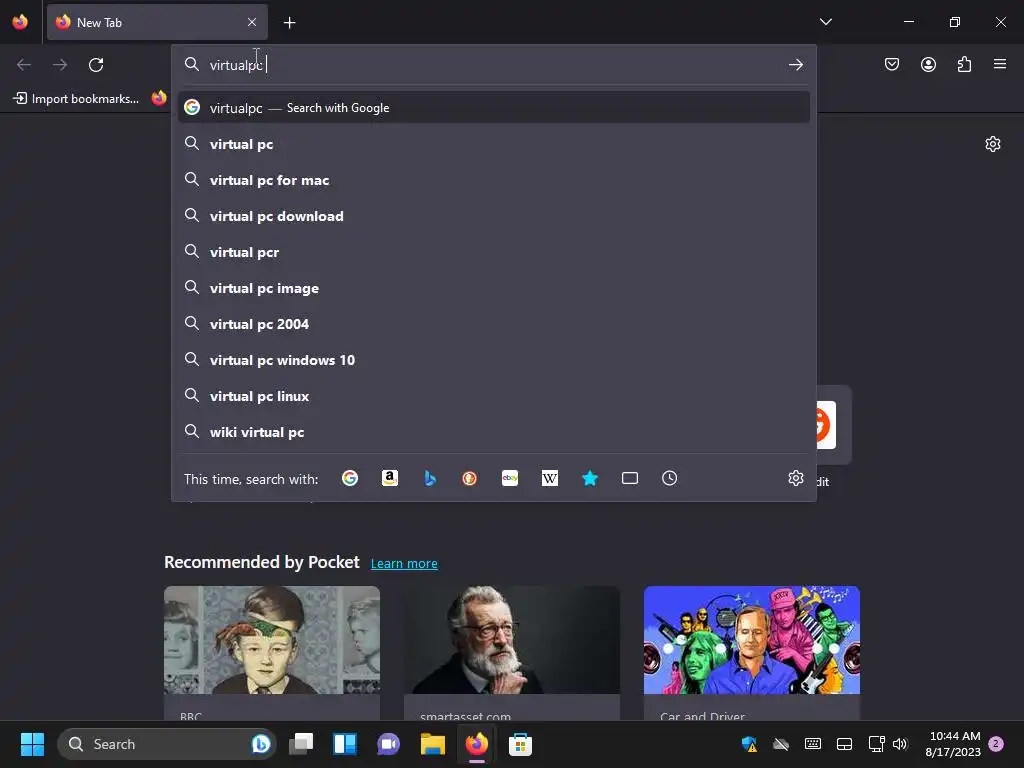
Task: Open the smartasset.com story thumbnail
Action: pos(512,640)
